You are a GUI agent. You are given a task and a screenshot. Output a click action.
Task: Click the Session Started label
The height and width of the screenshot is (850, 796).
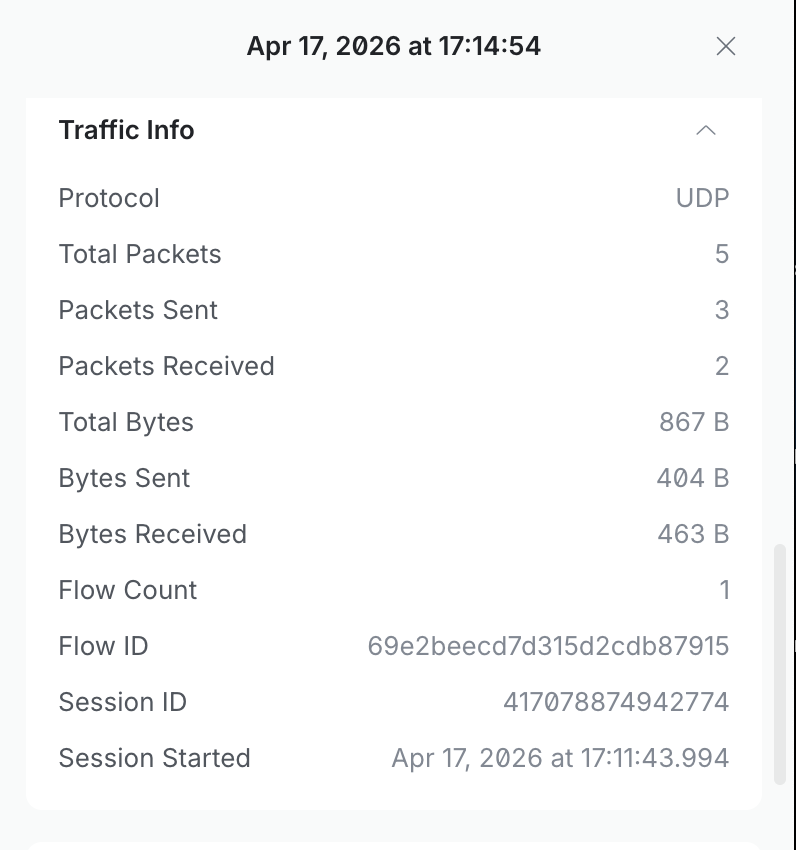(154, 758)
